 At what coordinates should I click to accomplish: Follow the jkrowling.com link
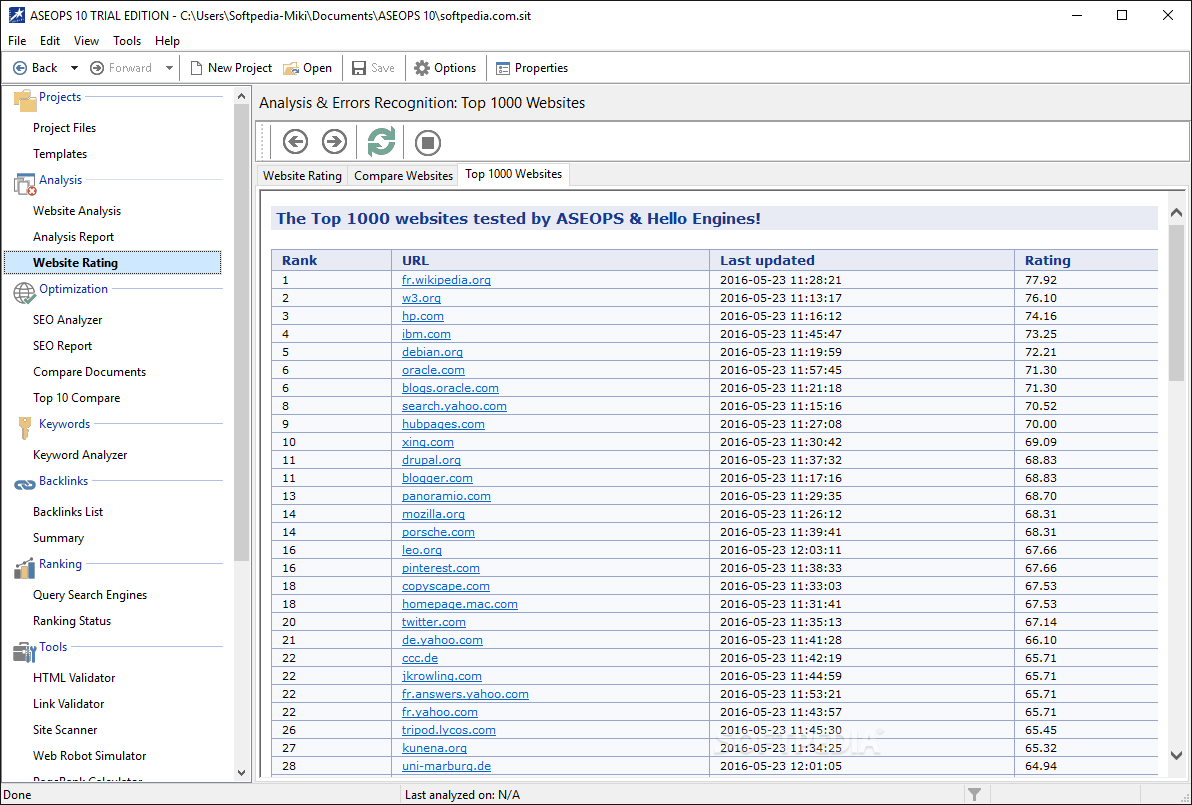click(x=442, y=676)
